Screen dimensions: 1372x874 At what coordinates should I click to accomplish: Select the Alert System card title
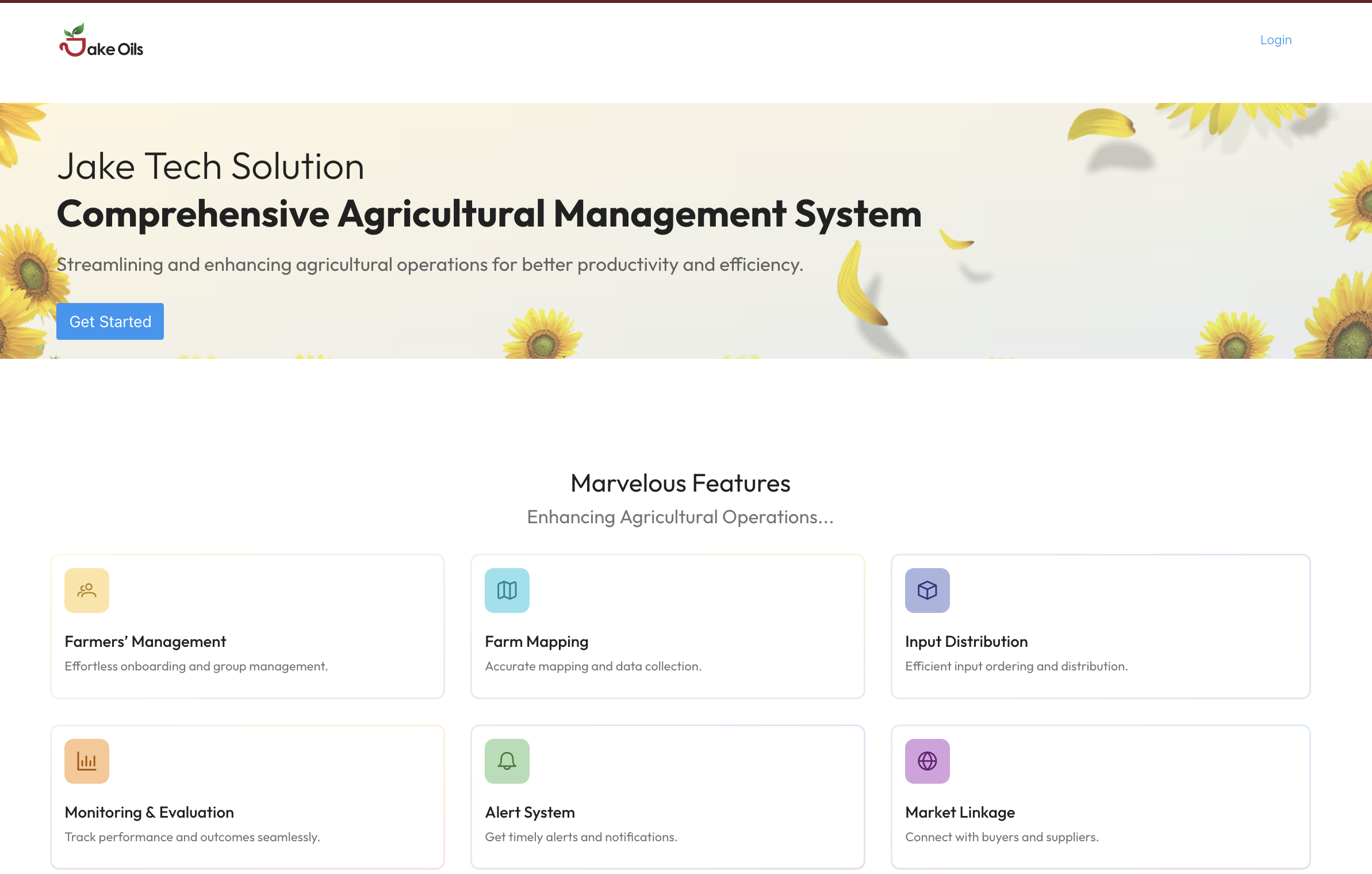[x=530, y=812]
